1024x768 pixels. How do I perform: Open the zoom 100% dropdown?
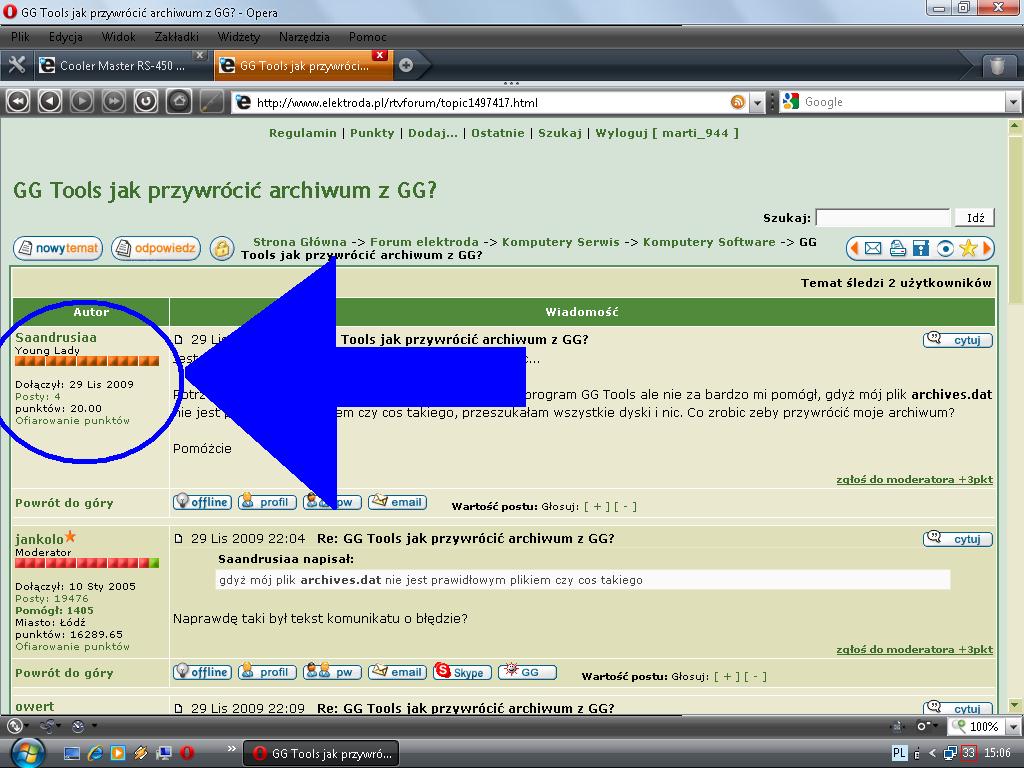[x=1013, y=726]
